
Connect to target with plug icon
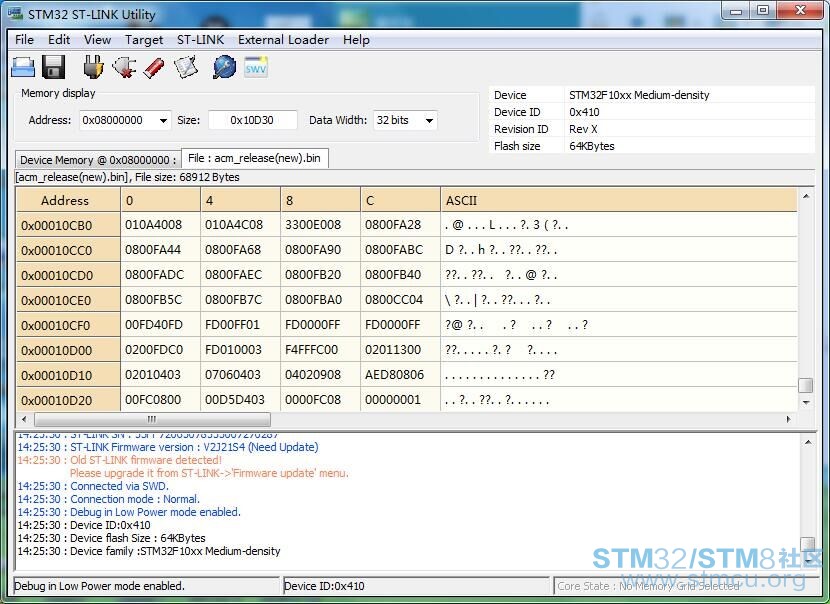click(94, 67)
